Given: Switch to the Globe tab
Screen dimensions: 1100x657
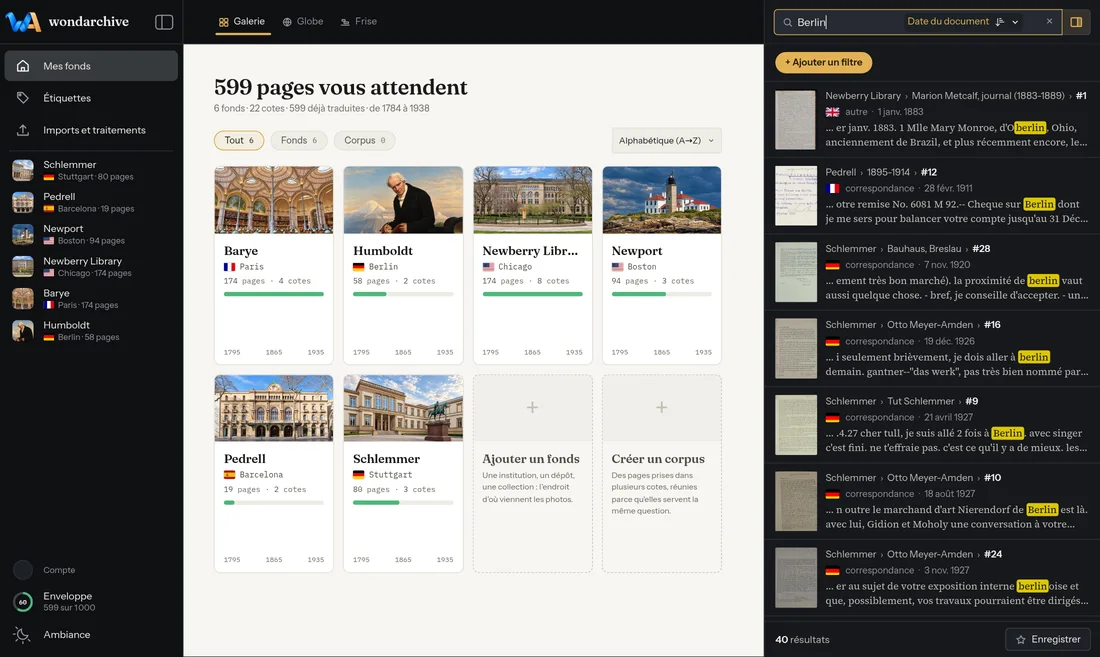Looking at the screenshot, I should pyautogui.click(x=303, y=22).
